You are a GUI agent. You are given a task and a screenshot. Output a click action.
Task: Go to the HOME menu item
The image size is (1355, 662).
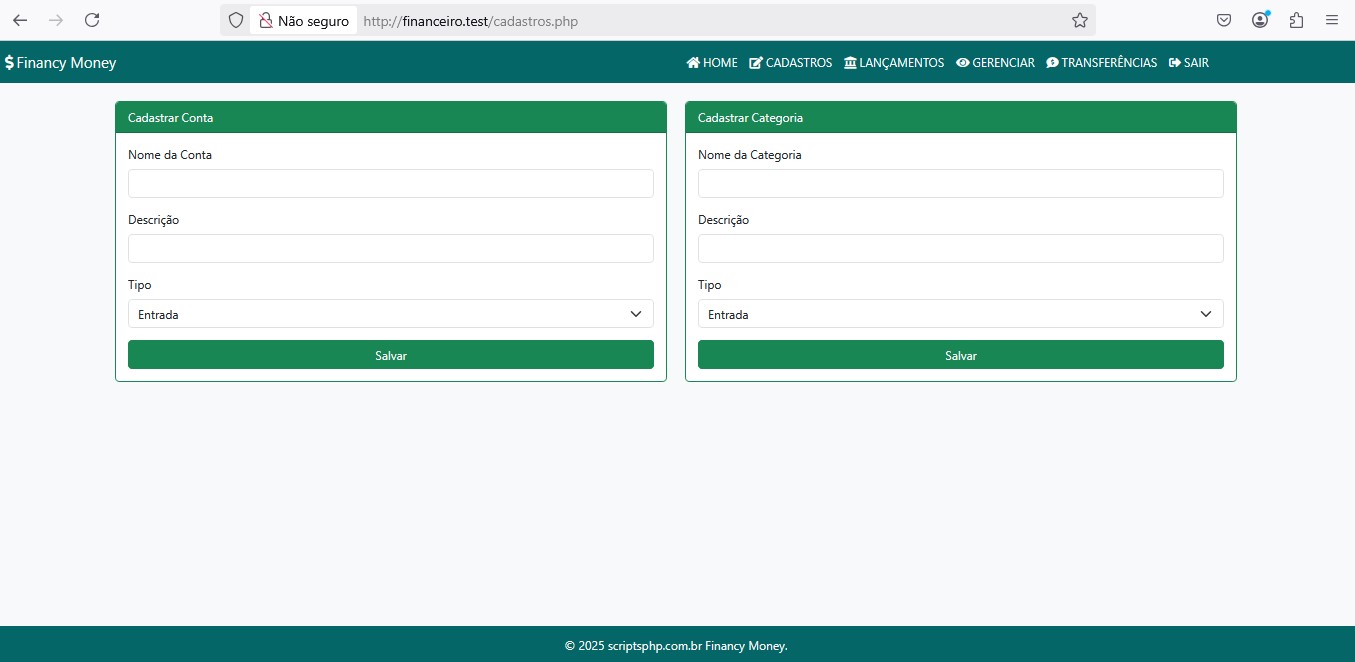[x=712, y=63]
